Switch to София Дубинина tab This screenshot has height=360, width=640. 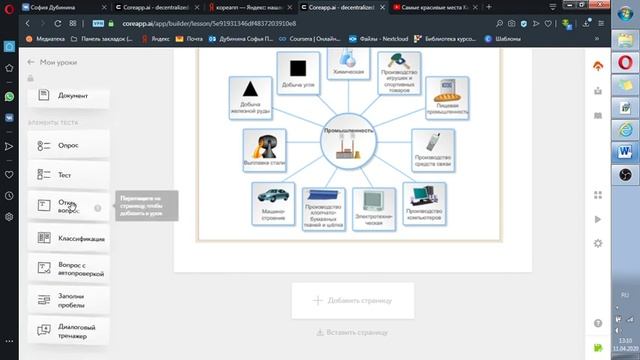(x=64, y=7)
